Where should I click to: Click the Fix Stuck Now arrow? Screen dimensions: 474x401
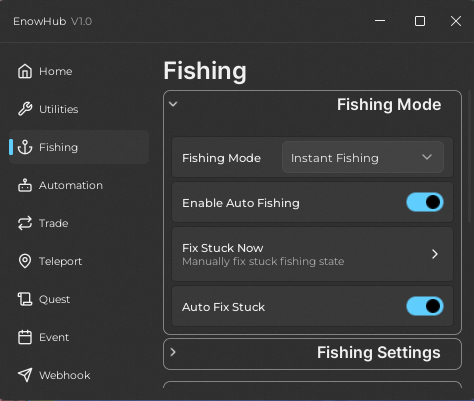coord(435,254)
